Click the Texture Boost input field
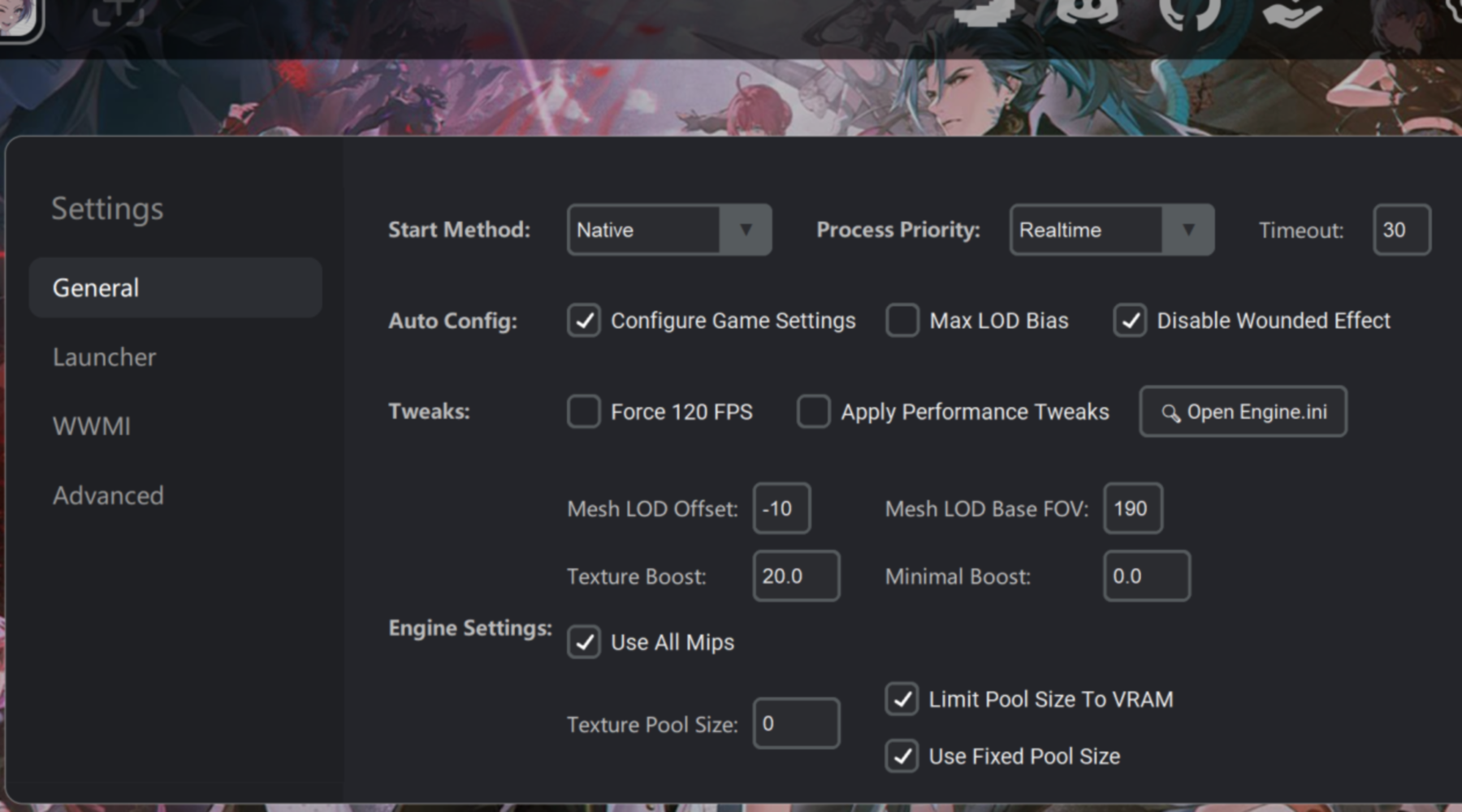This screenshot has height=812, width=1462. coord(796,577)
